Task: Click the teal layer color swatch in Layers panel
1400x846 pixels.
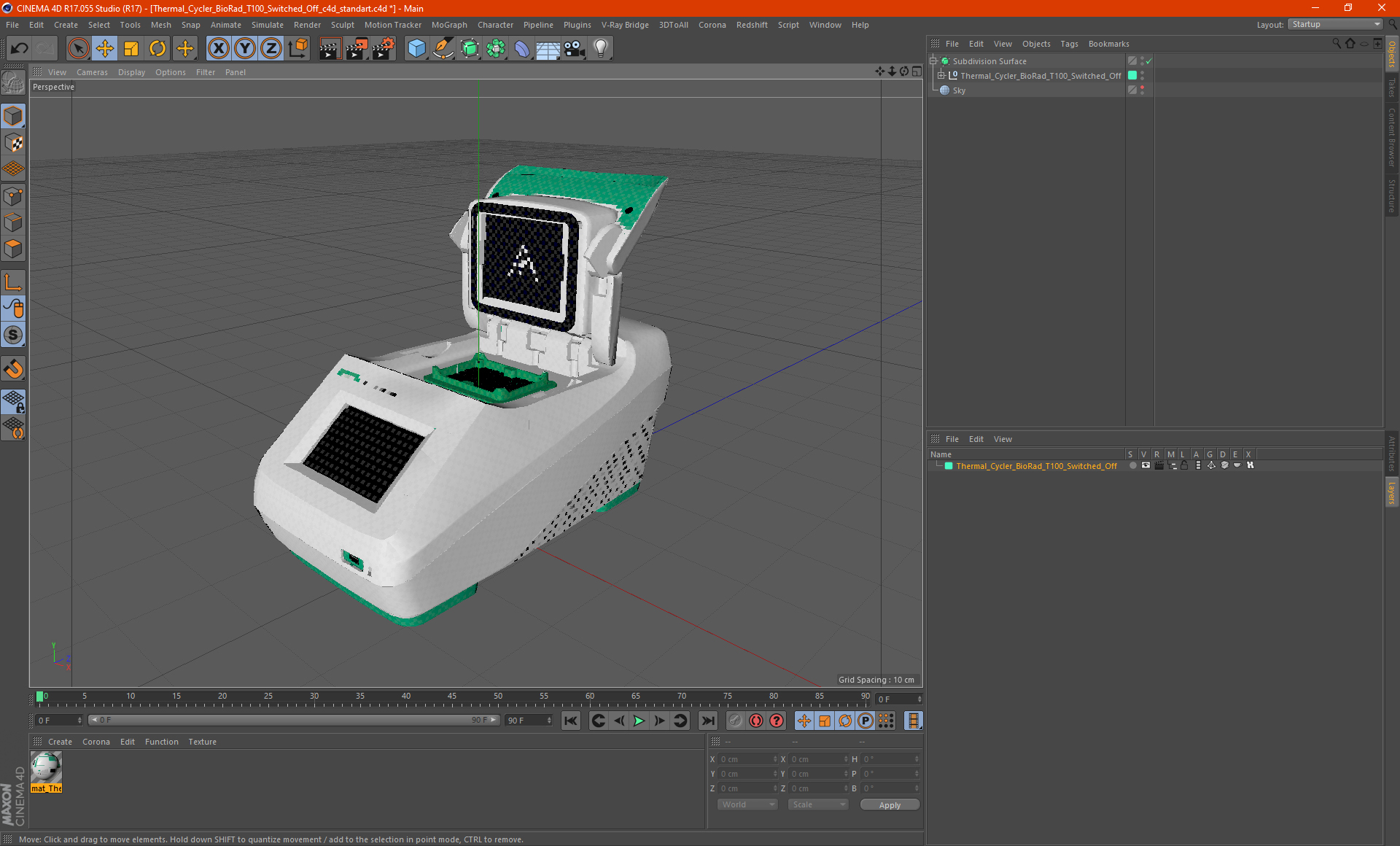Action: point(949,466)
